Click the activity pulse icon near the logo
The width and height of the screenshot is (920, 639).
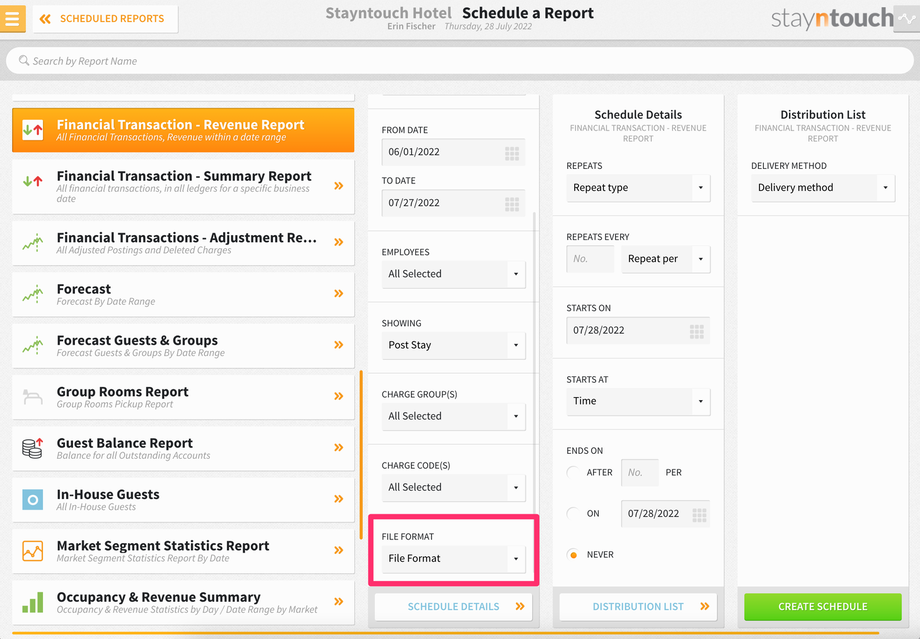pos(907,18)
